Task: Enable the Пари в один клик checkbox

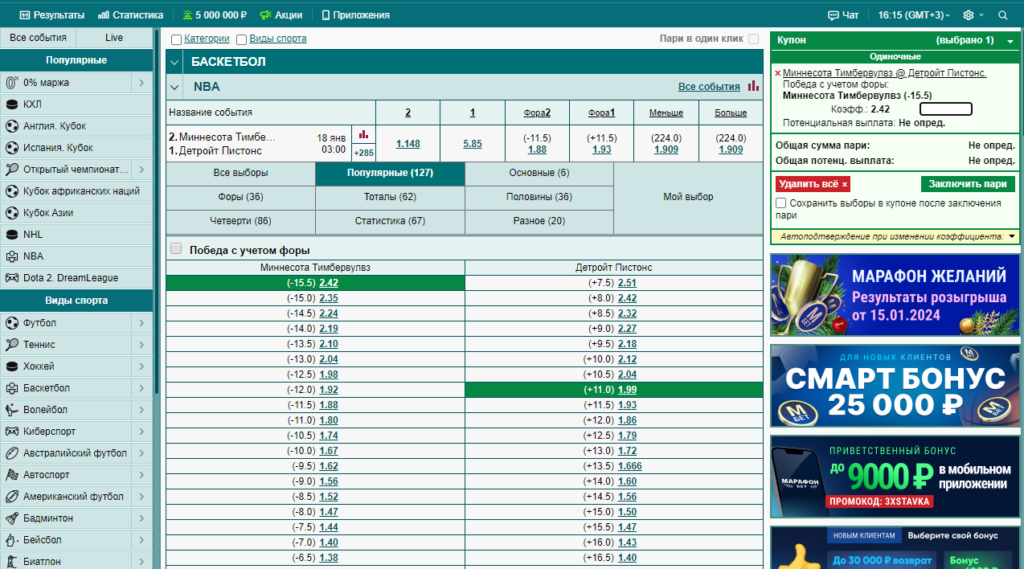Action: (x=754, y=39)
